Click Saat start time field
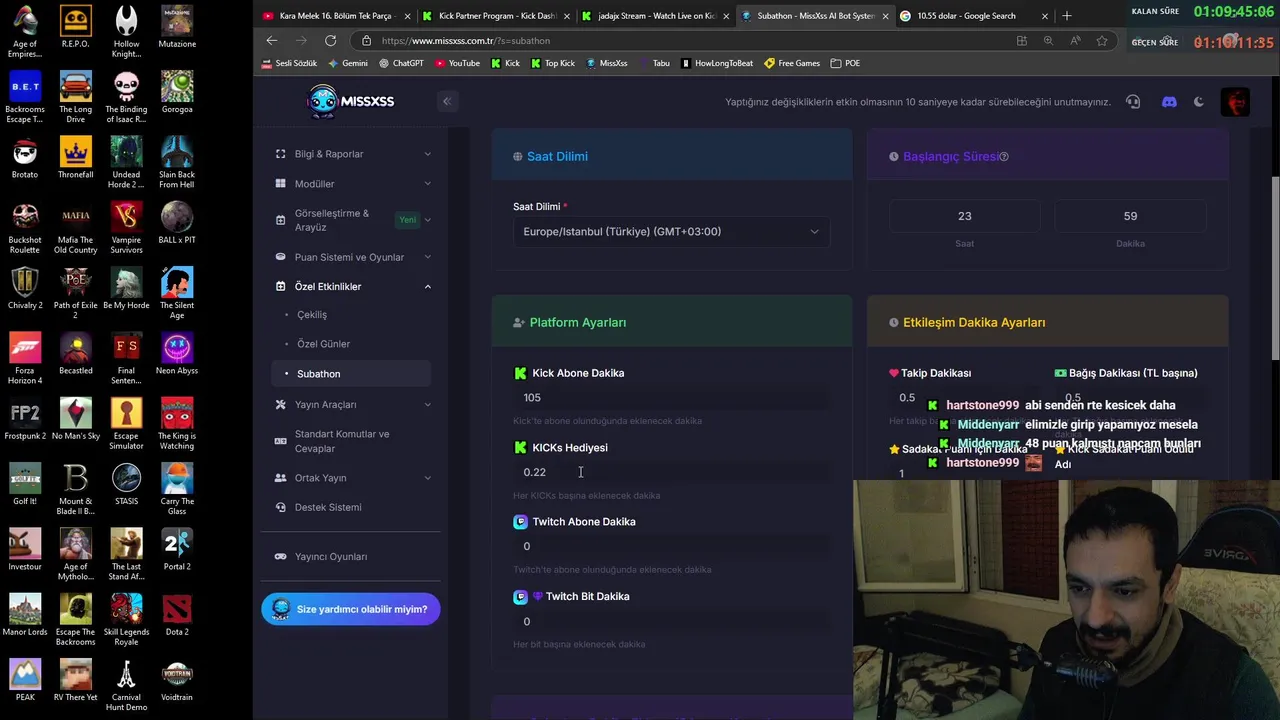Screen dimensions: 1280x720 [x=964, y=216]
